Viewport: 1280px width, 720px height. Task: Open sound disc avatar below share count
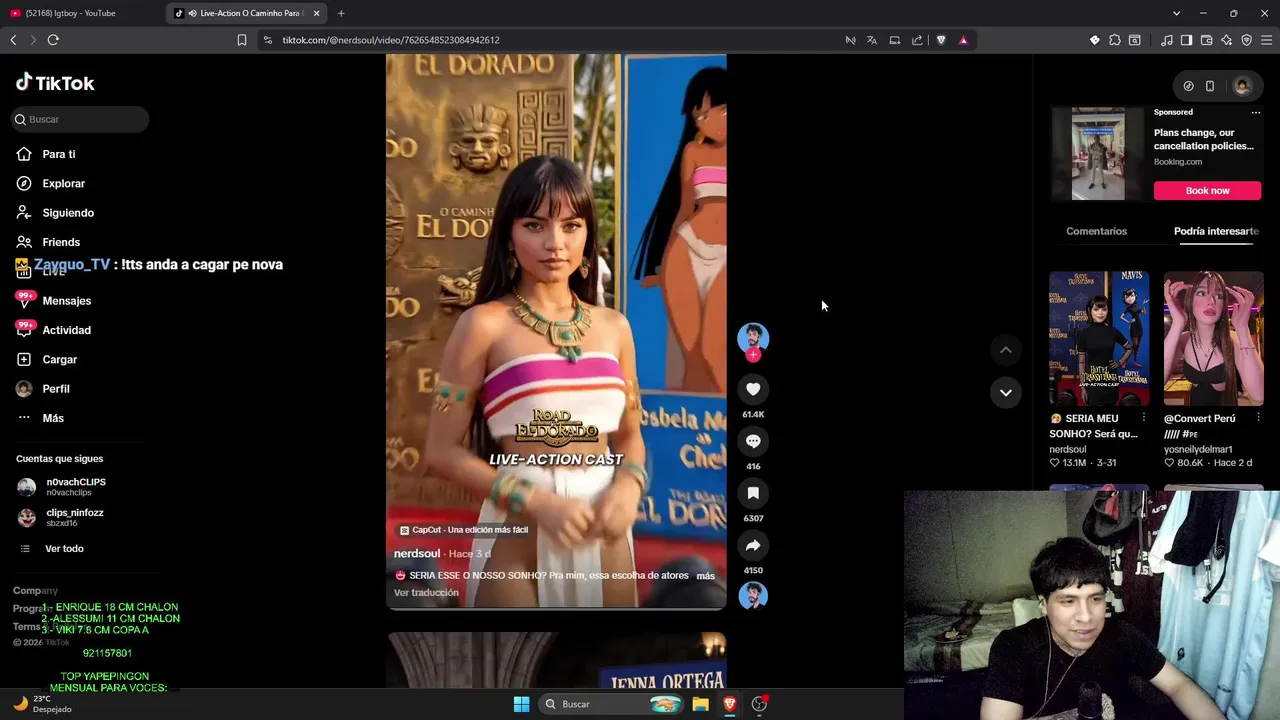click(x=753, y=596)
